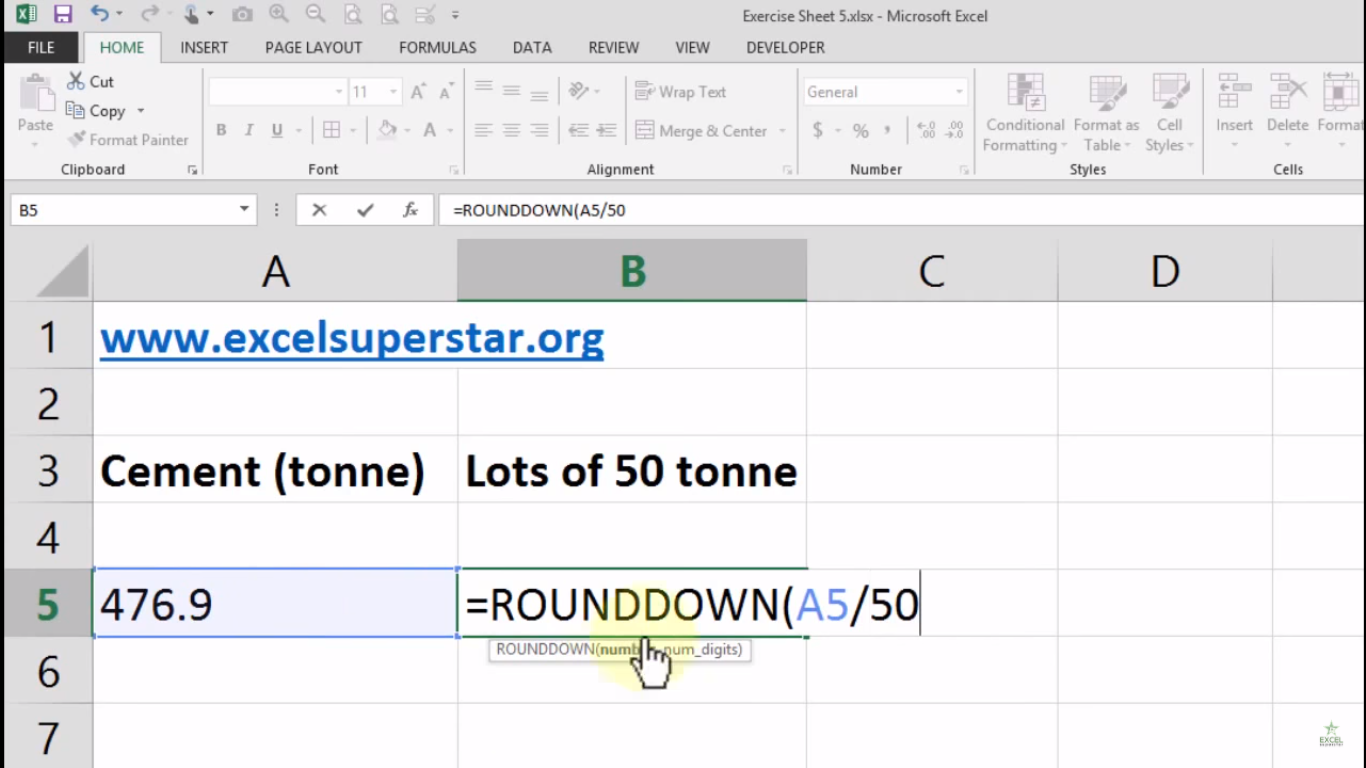
Task: Save the workbook from Quick Access Toolbar
Action: tap(62, 15)
